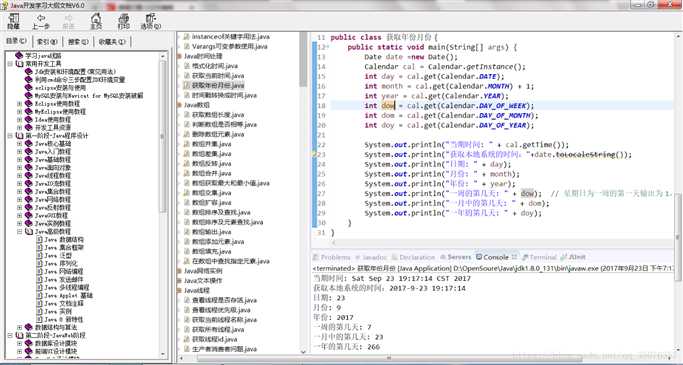
Task: Switch to the Terminal view tab
Action: coord(539,257)
